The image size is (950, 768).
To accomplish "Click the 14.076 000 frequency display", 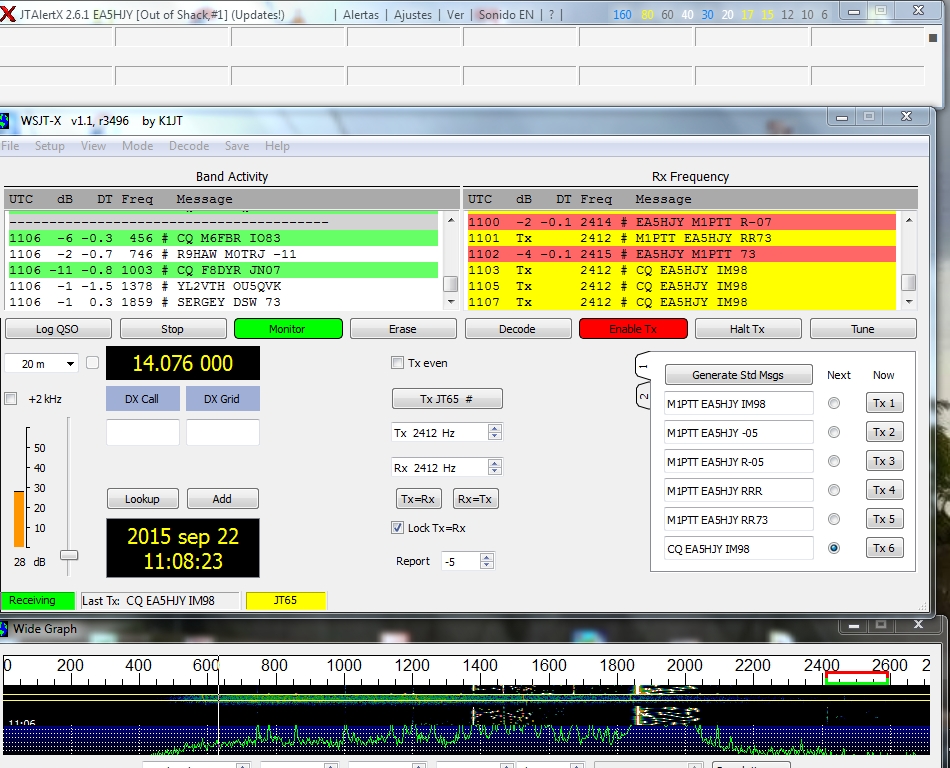I will pyautogui.click(x=183, y=363).
